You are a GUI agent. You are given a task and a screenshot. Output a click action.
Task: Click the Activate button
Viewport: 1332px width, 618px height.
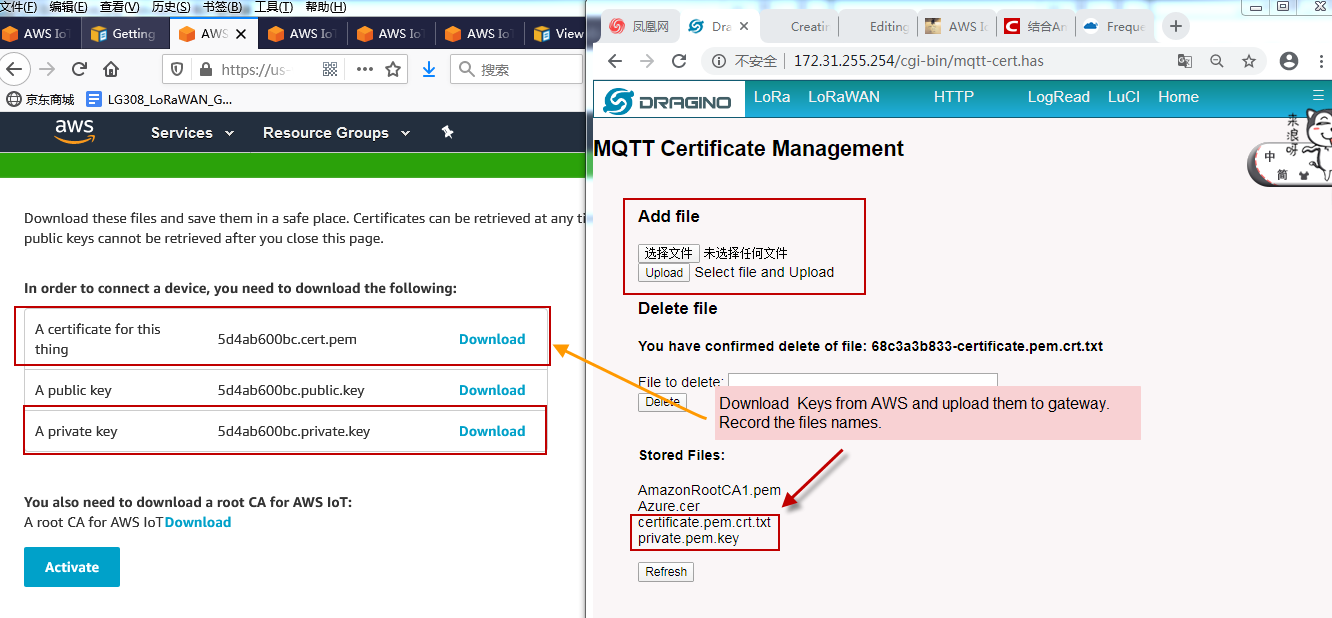[x=72, y=567]
